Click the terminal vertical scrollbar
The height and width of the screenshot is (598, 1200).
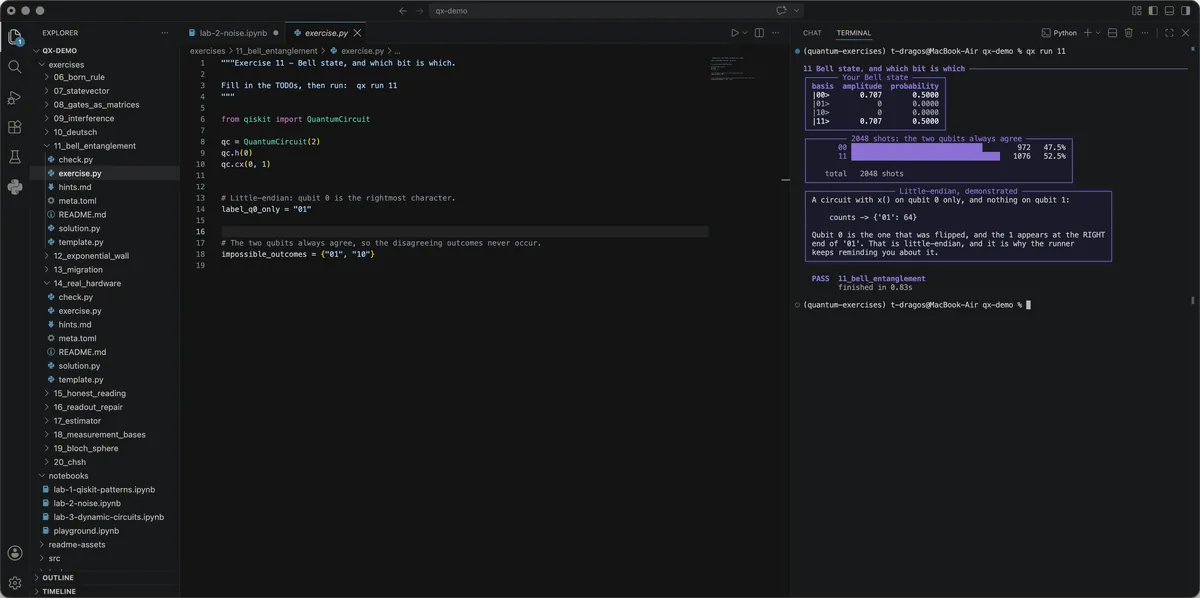(x=1192, y=300)
